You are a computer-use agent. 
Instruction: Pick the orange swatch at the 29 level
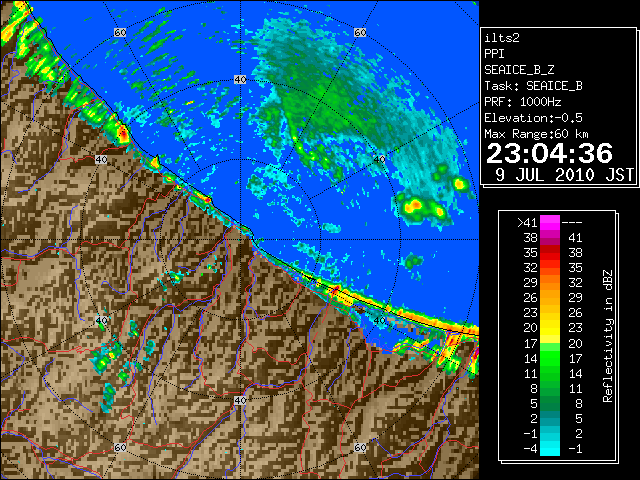550,283
